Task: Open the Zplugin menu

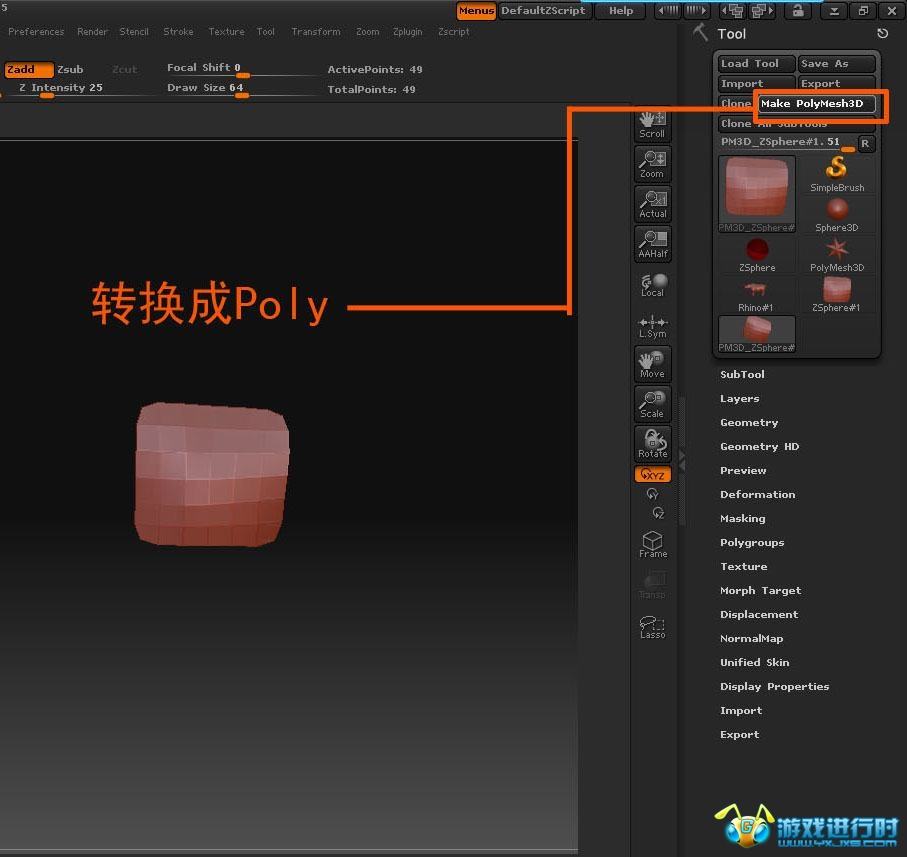Action: click(408, 32)
